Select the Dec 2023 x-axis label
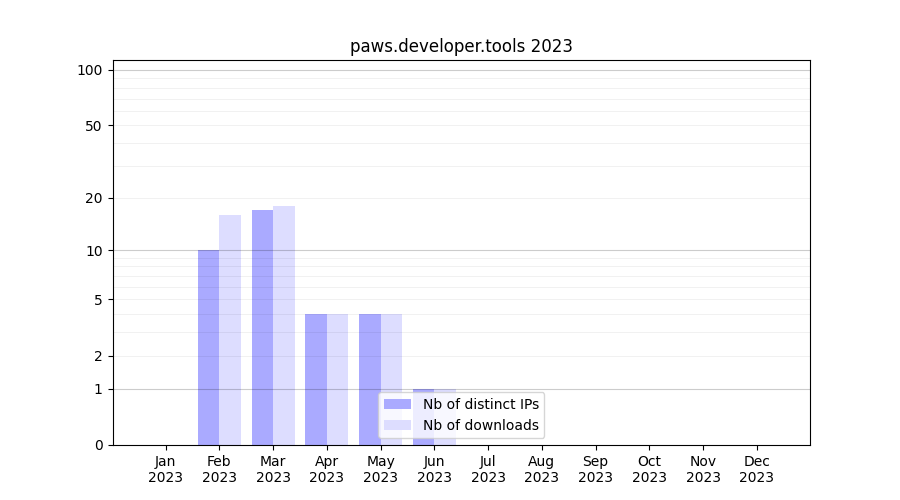 (756, 469)
